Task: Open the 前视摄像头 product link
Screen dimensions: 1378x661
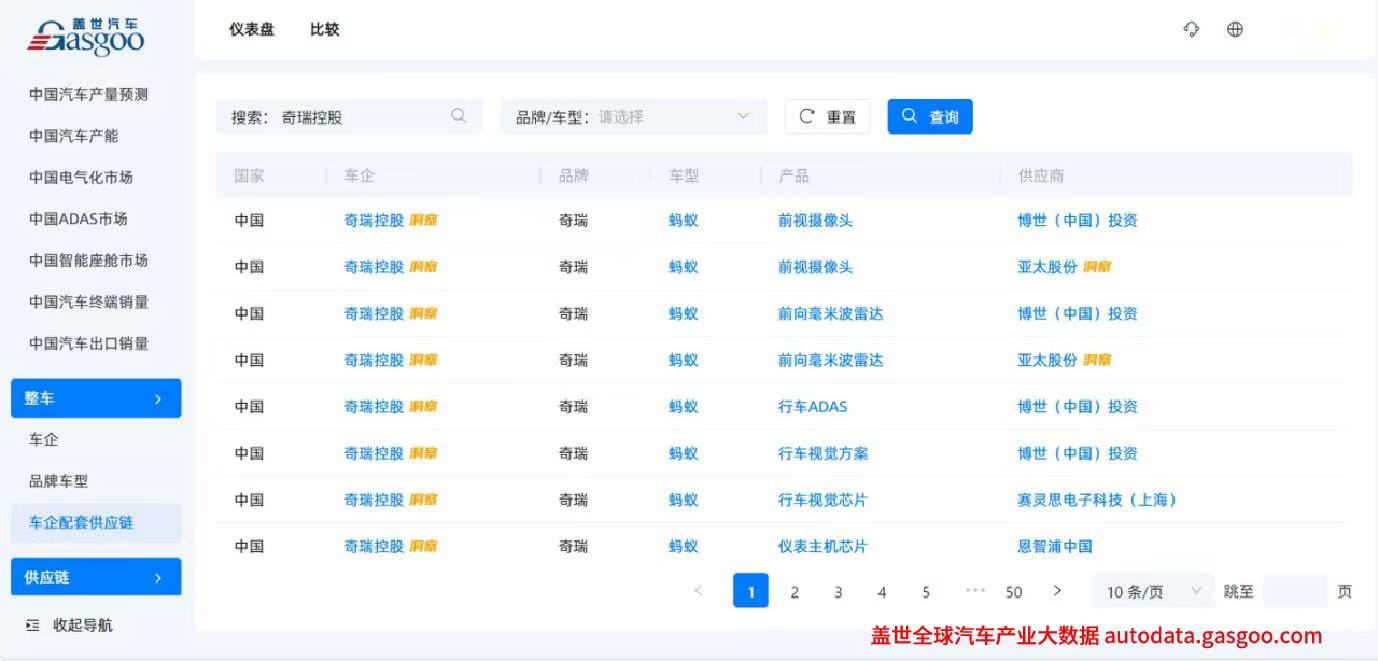Action: point(816,220)
